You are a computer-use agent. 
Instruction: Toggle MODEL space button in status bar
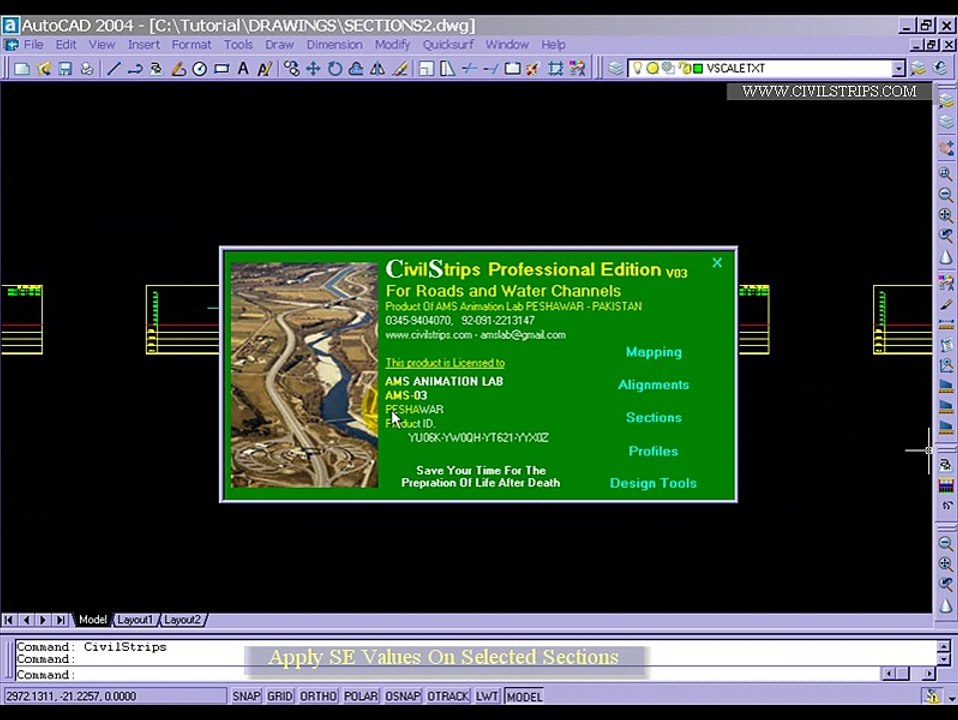click(524, 696)
